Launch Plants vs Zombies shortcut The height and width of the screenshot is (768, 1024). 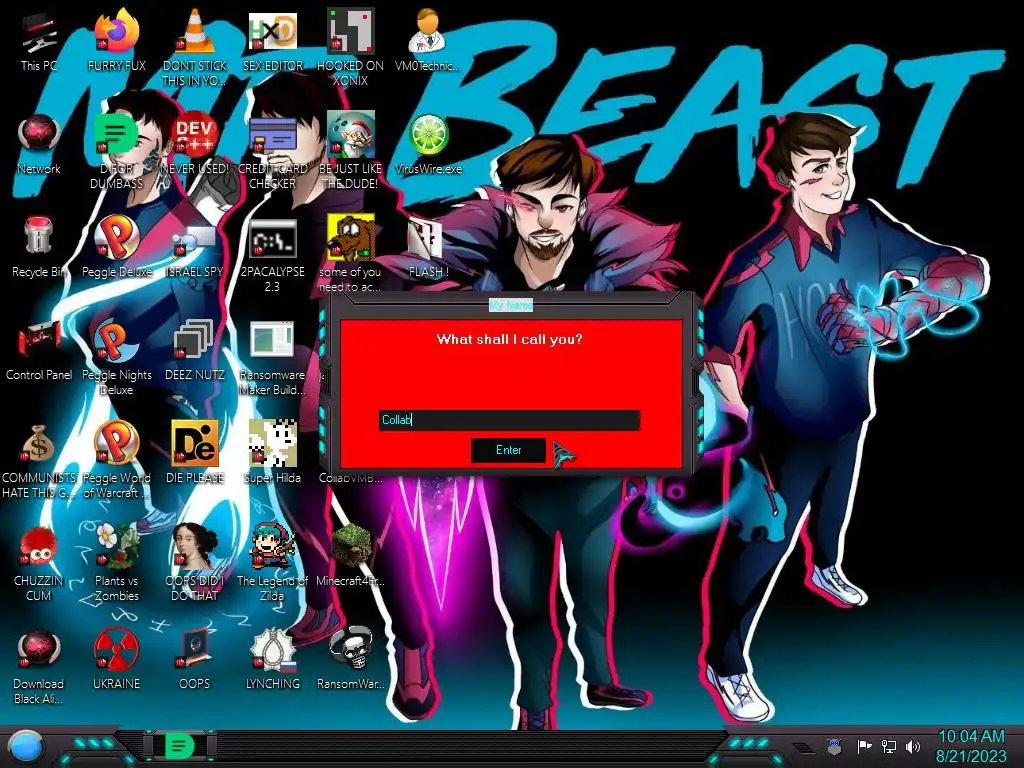click(x=116, y=546)
